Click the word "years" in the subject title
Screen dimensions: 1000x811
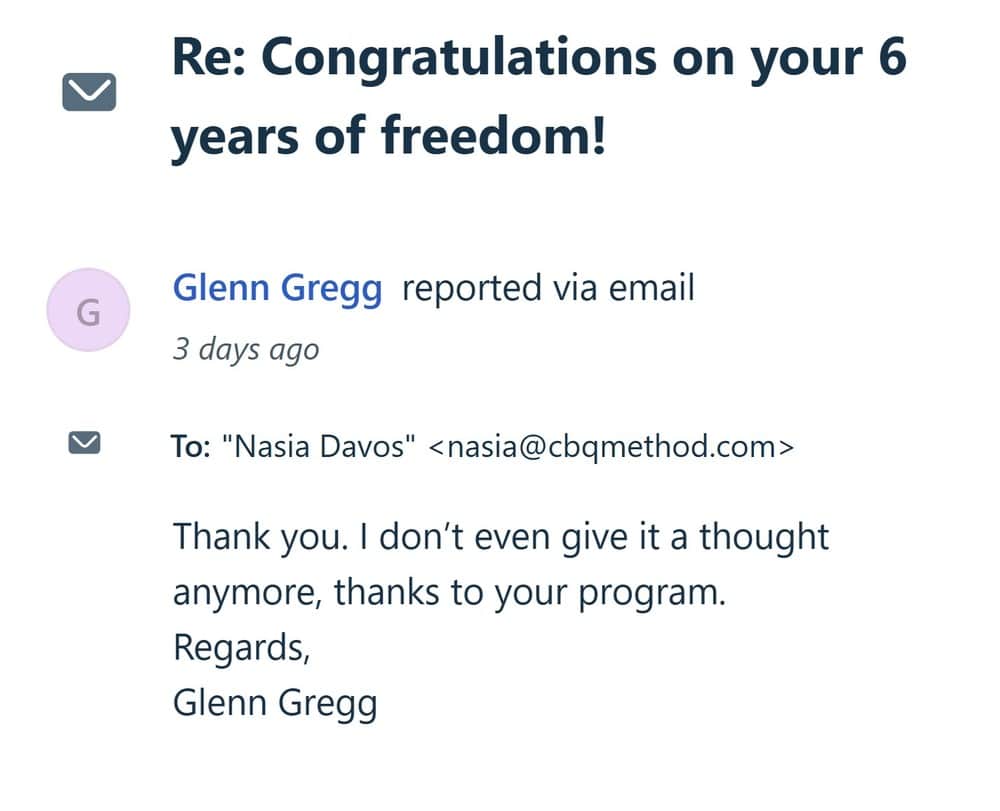pos(228,136)
